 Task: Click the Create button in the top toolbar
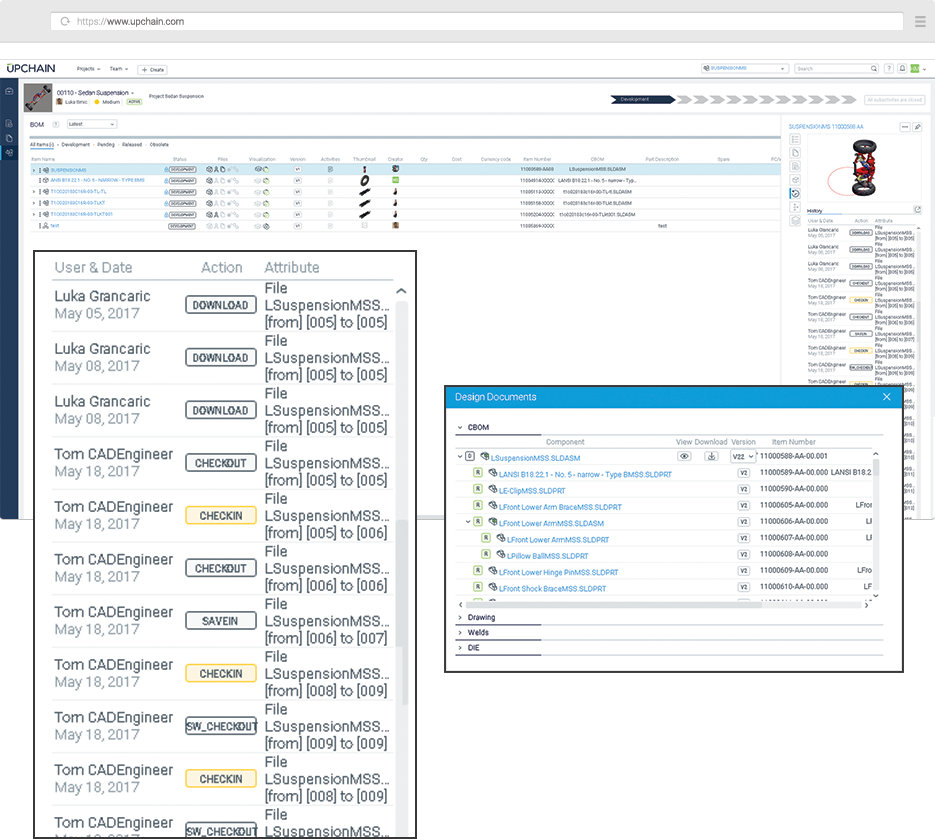tap(152, 69)
